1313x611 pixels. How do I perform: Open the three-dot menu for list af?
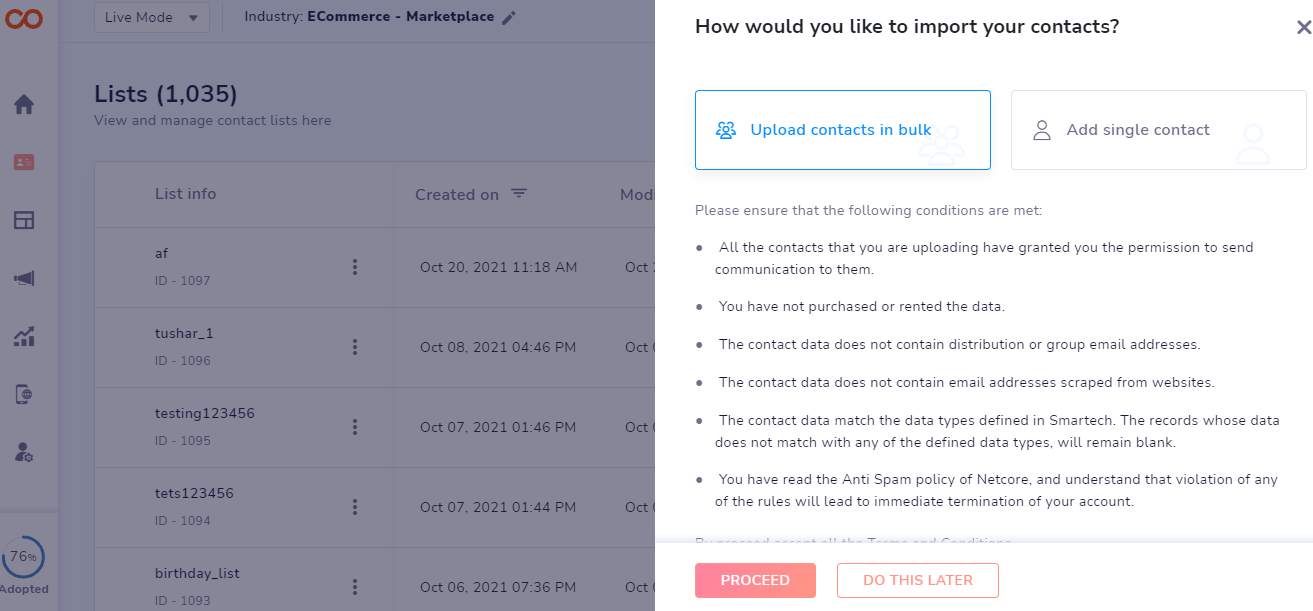pos(355,267)
